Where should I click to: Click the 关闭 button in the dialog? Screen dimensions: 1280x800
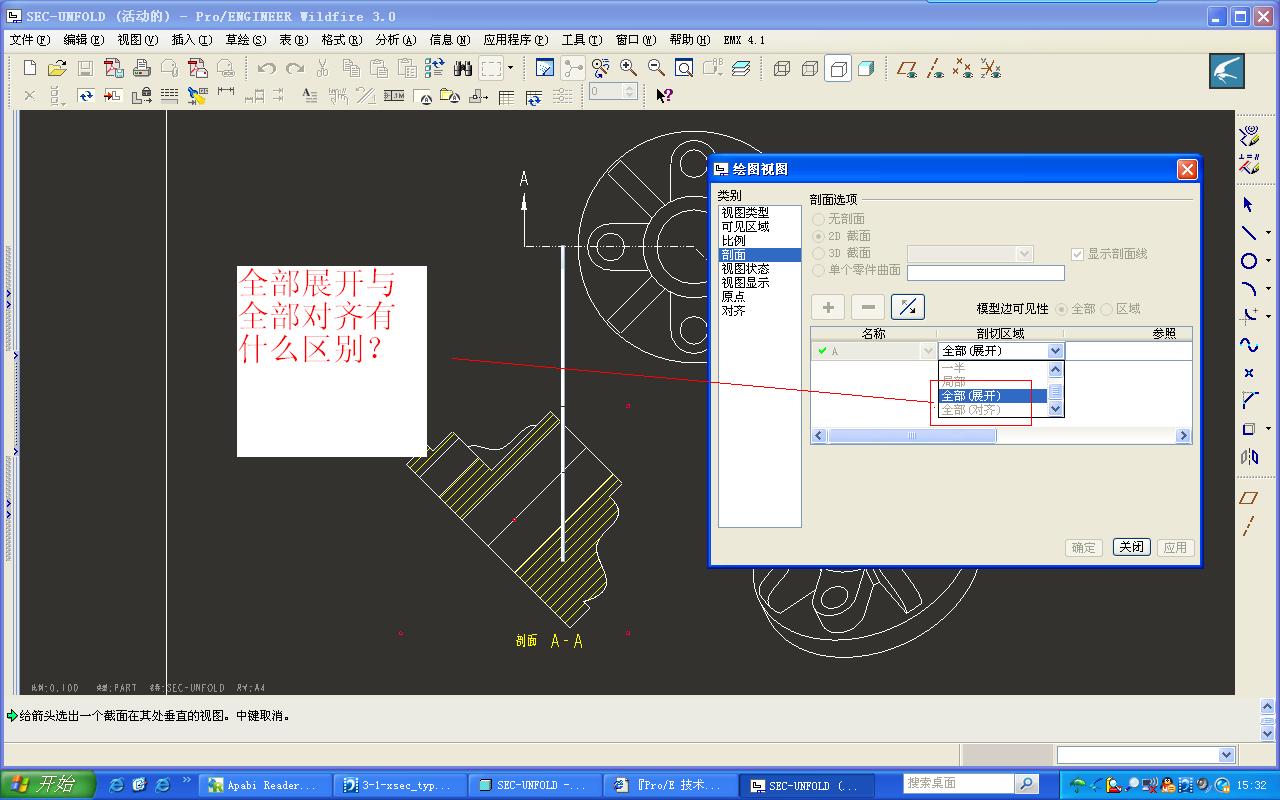point(1131,547)
